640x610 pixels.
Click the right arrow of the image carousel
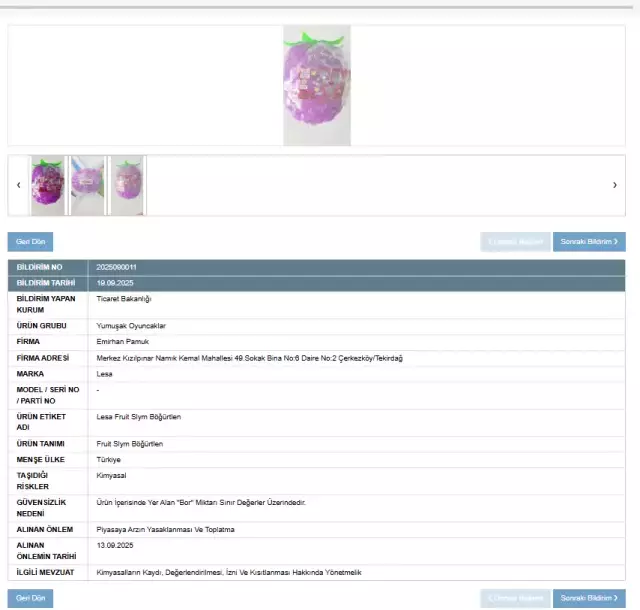[614, 185]
